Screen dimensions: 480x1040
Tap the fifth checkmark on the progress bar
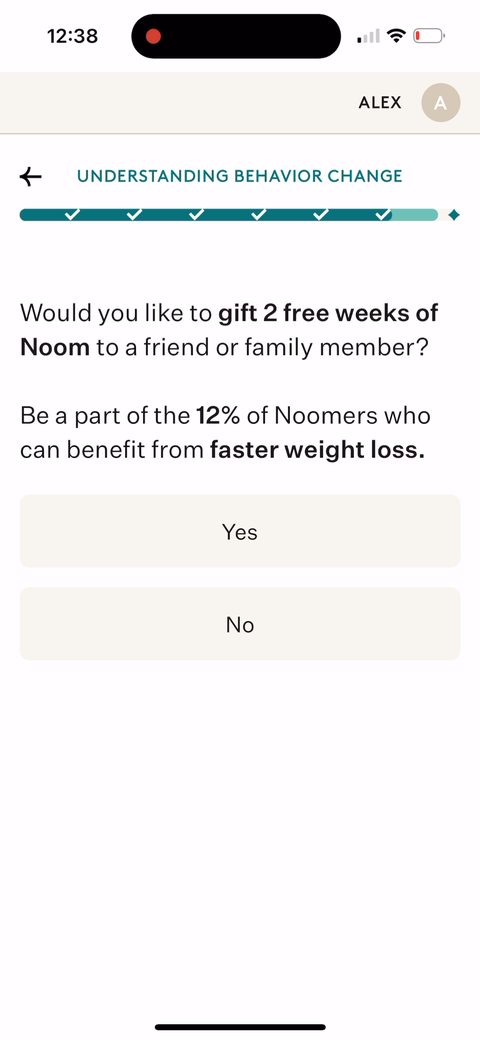click(x=320, y=215)
